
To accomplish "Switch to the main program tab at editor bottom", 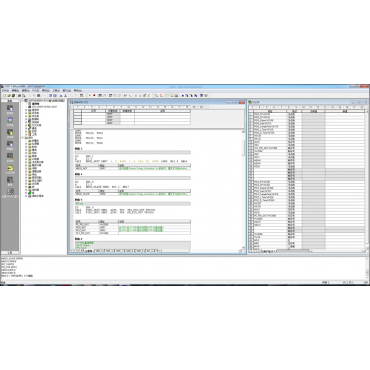I will 88,251.
